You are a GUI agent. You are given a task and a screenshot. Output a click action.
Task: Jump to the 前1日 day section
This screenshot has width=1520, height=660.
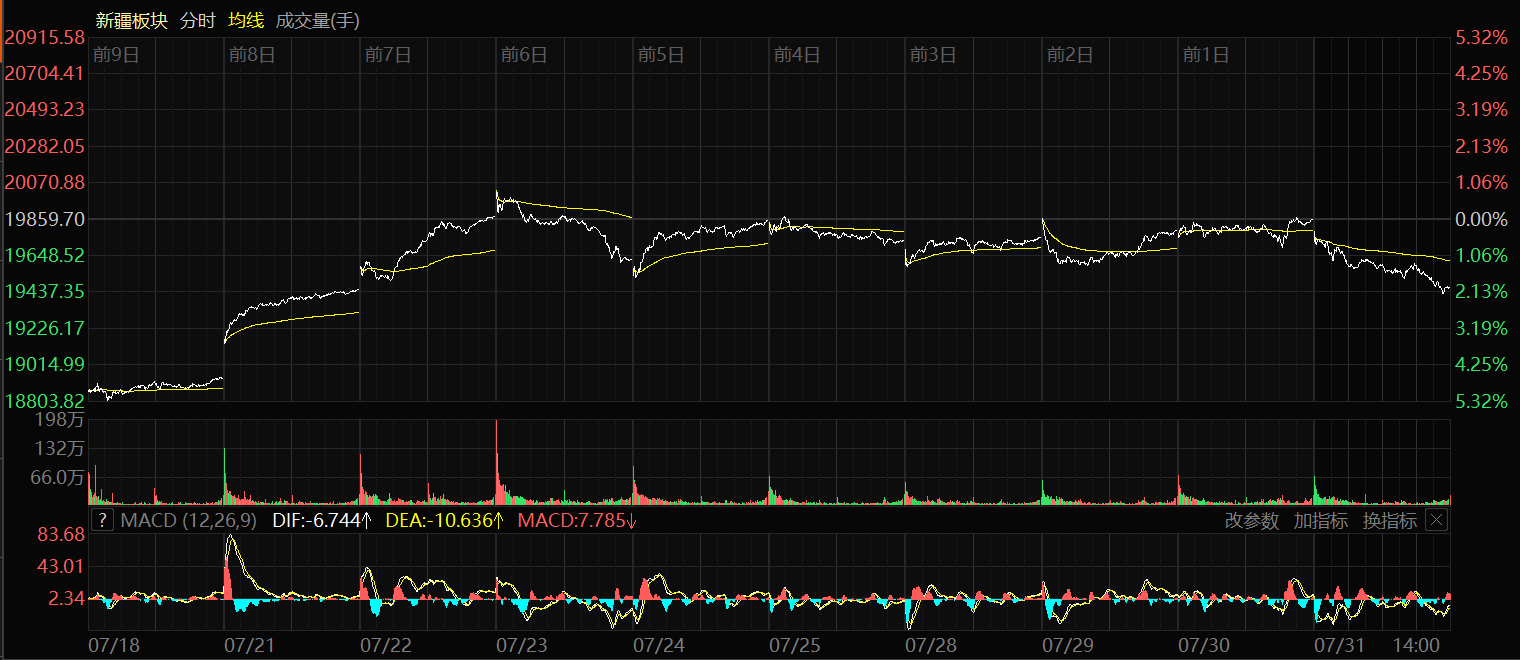[1205, 55]
